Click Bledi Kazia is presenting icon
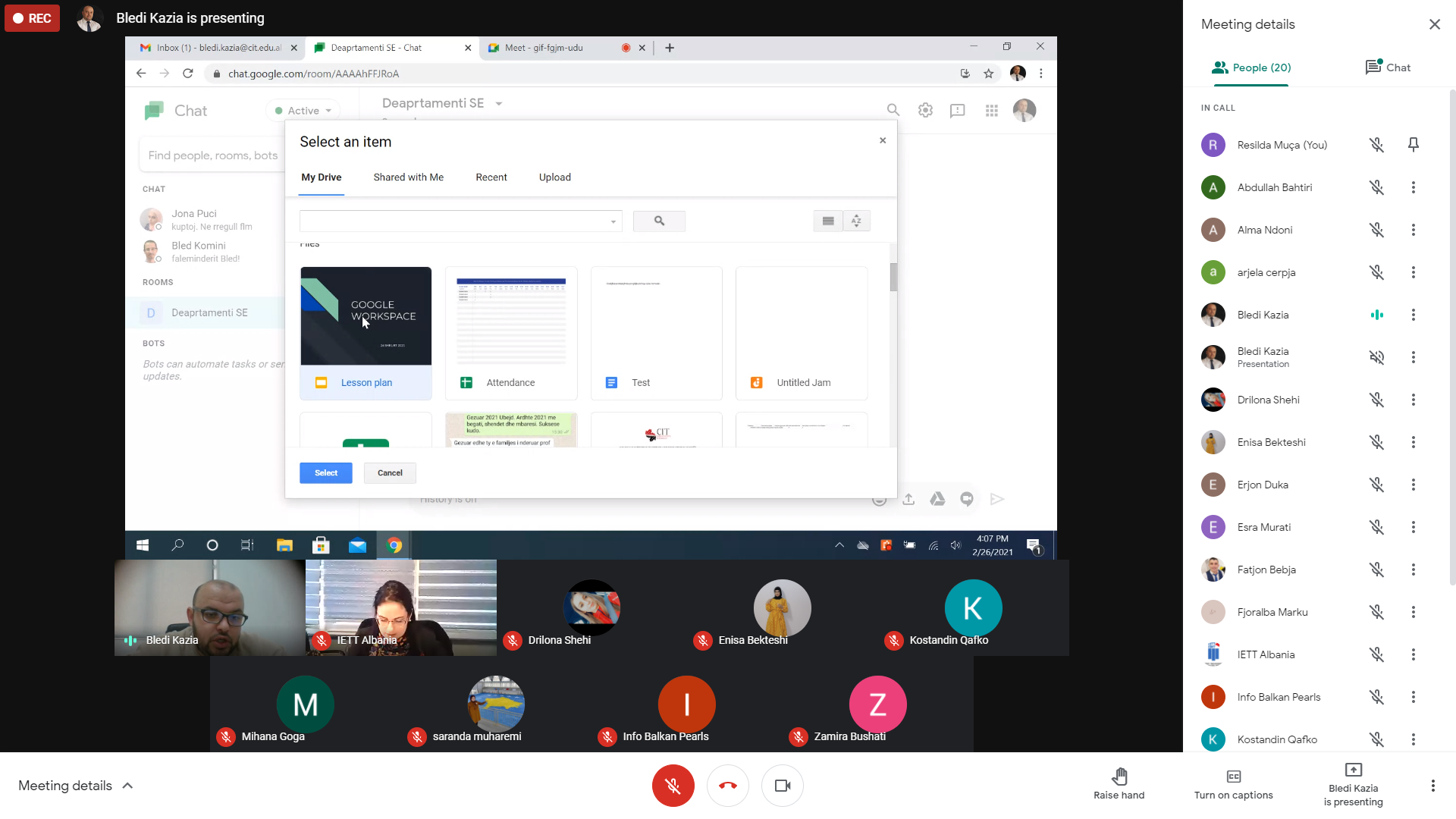 (x=1353, y=770)
